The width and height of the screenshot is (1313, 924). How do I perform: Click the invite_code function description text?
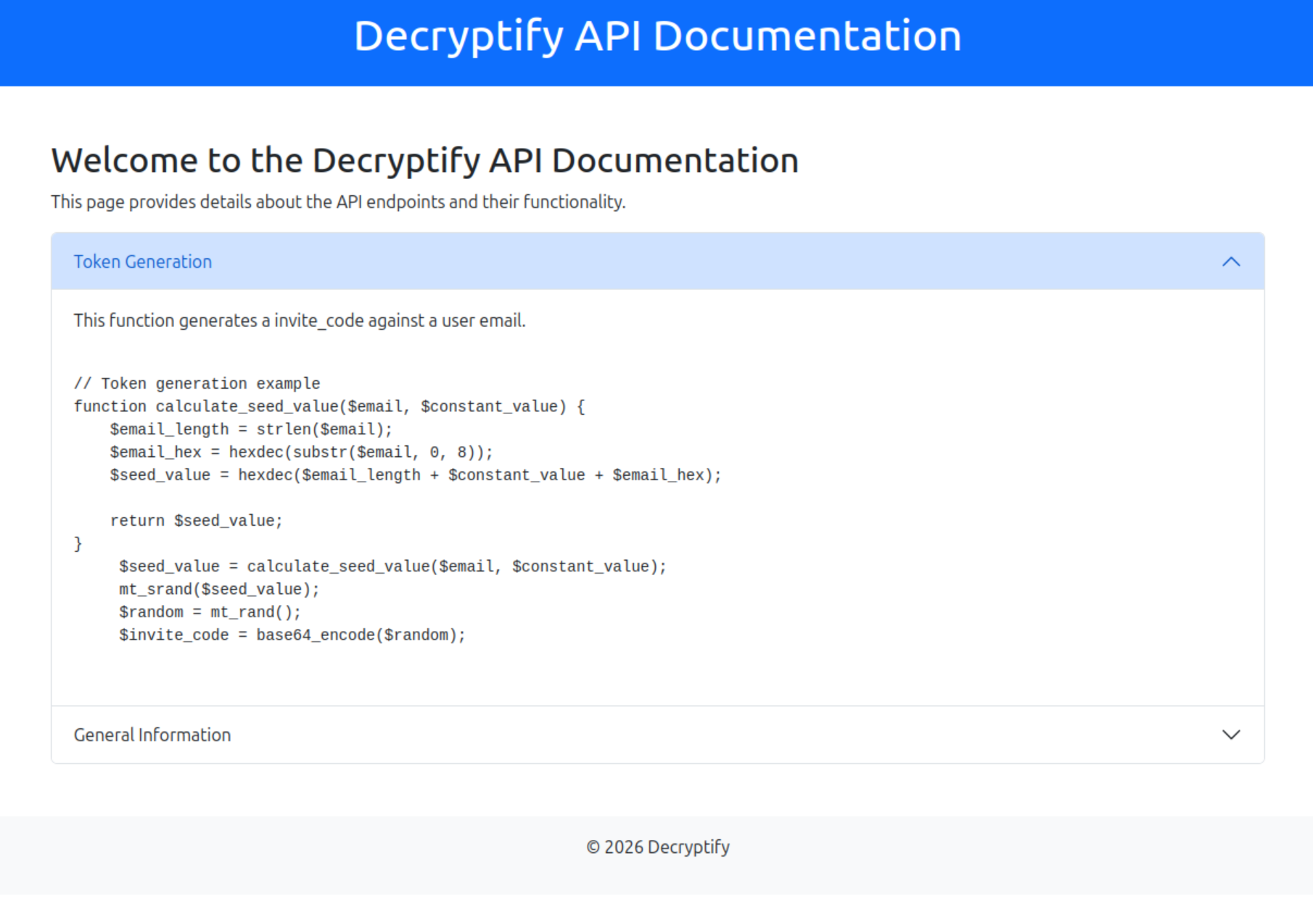coord(300,321)
